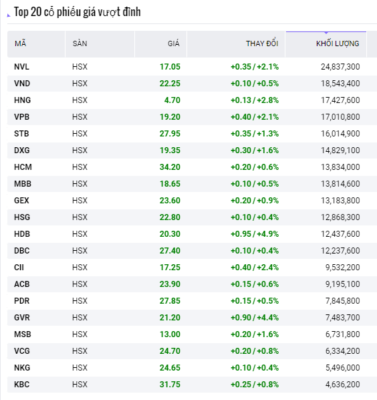Select GEX price 23.60
377x400 pixels.
170,200
